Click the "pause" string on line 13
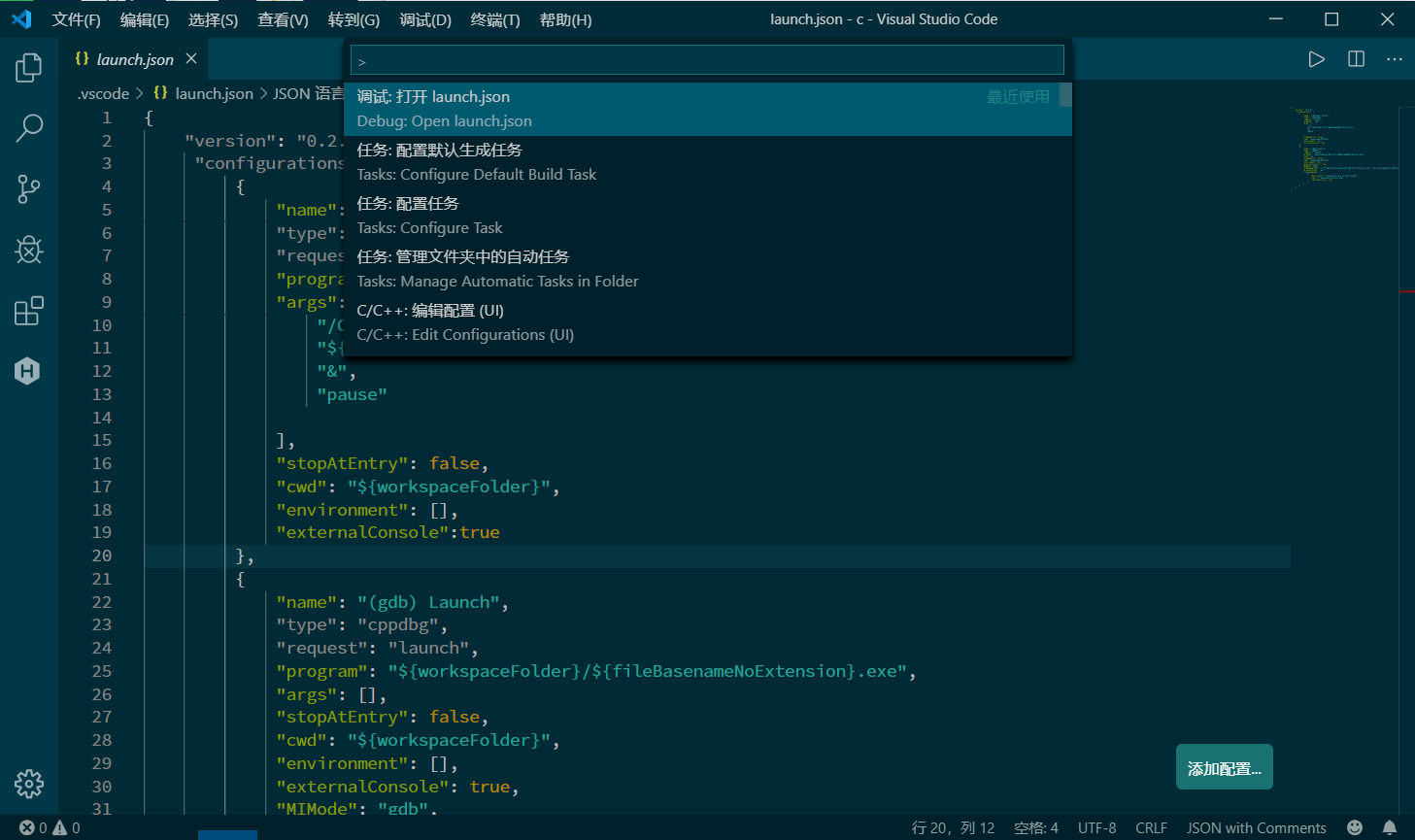This screenshot has width=1415, height=840. pyautogui.click(x=352, y=394)
